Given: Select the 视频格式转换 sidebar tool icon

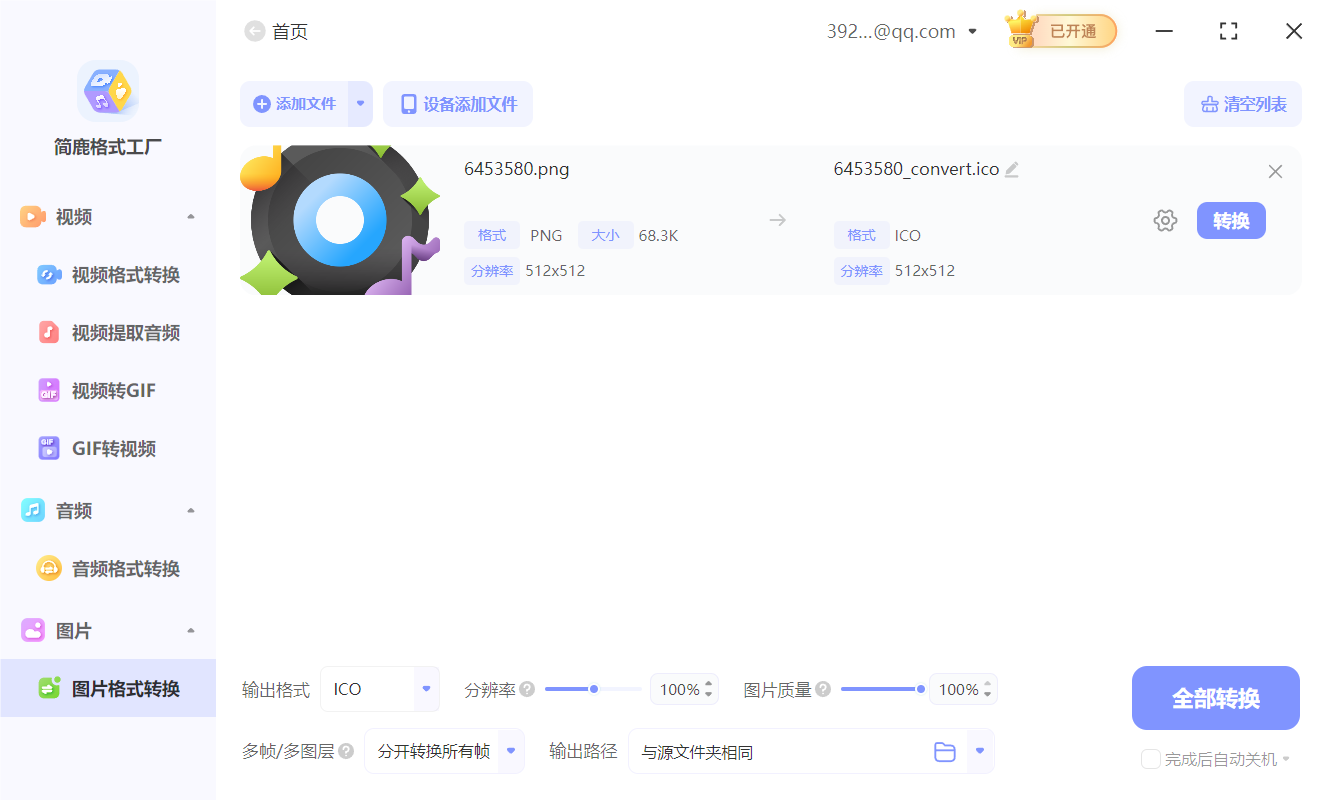Looking at the screenshot, I should [x=49, y=274].
